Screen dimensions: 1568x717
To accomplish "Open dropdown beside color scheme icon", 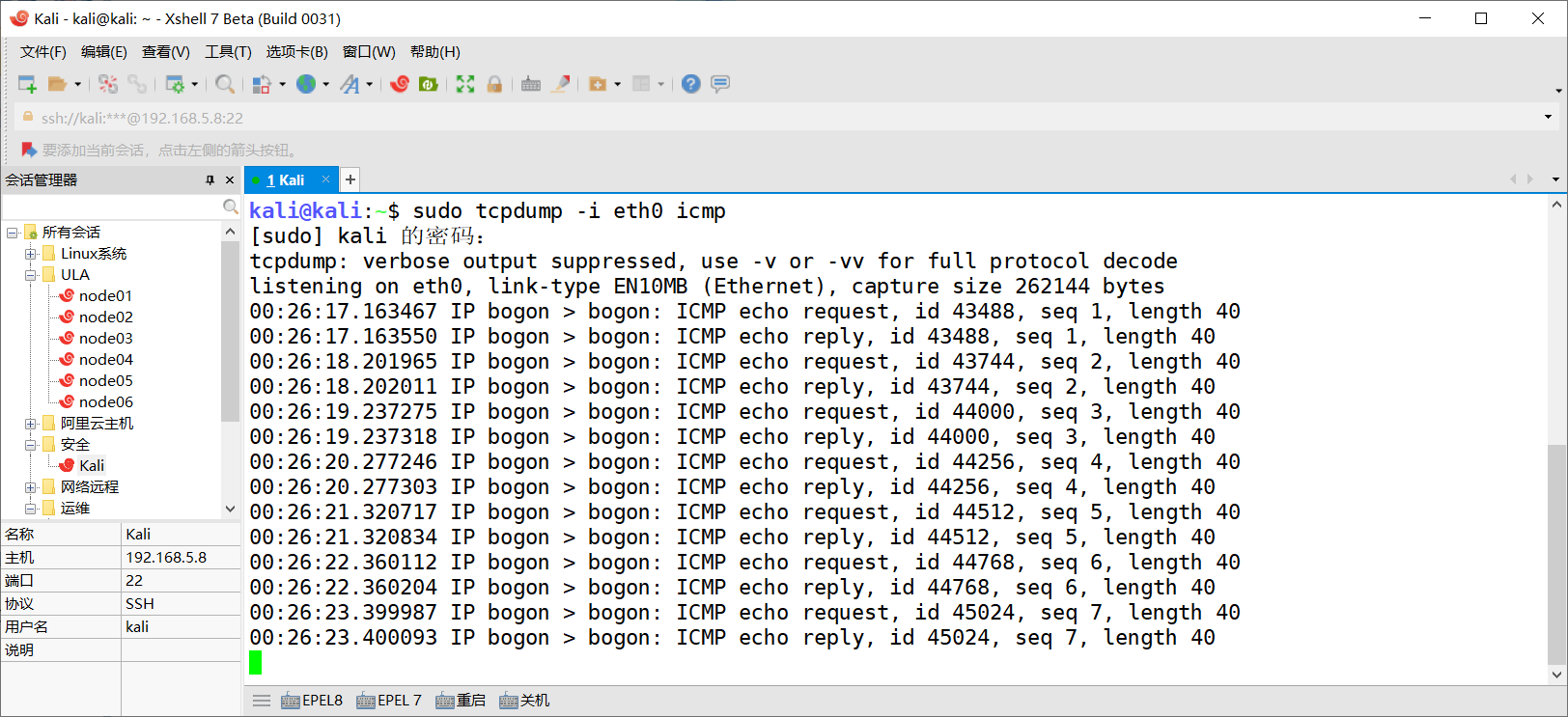I will [x=282, y=84].
